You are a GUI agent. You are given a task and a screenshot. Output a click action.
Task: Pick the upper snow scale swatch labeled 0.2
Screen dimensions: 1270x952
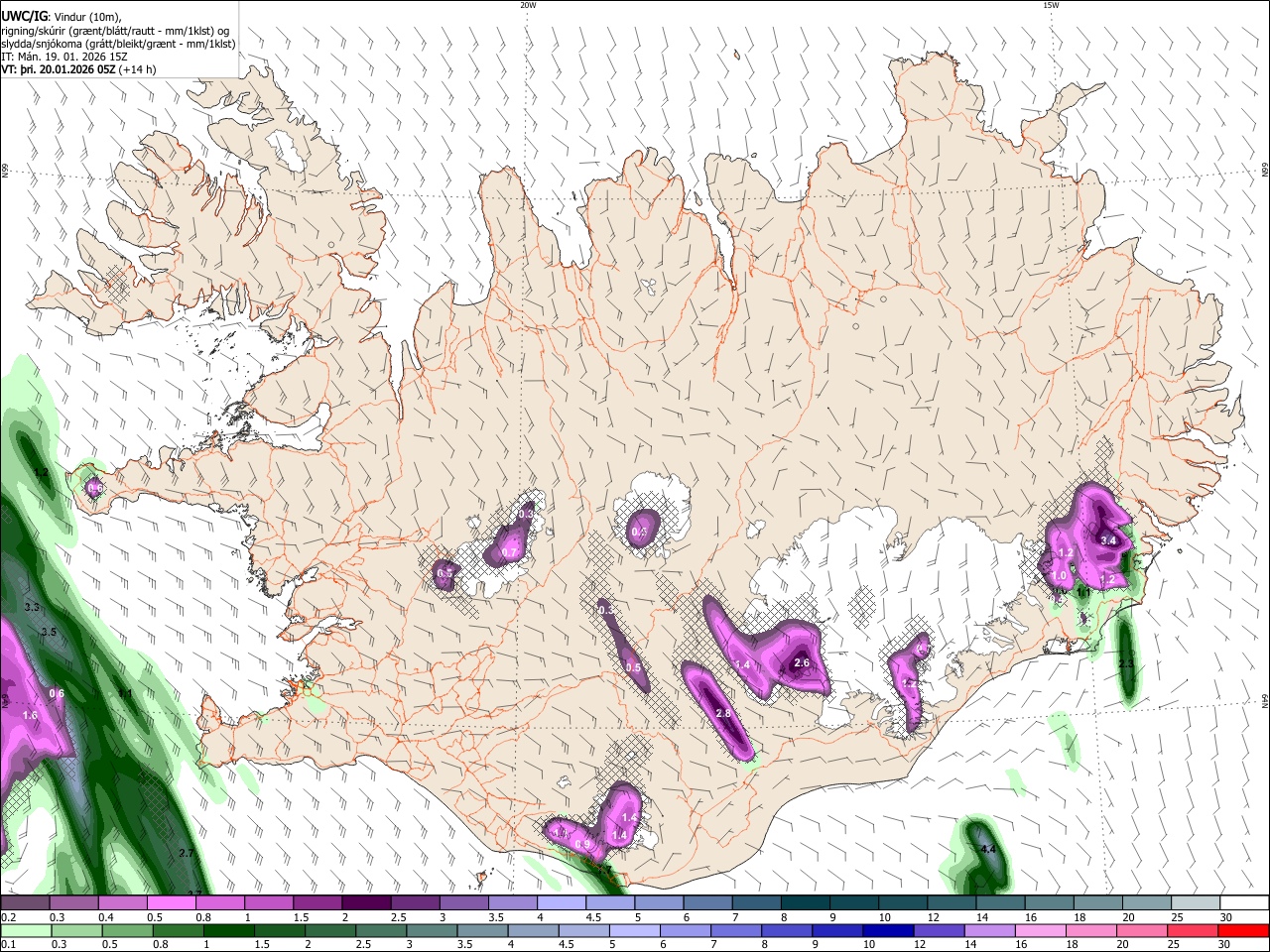(25, 903)
